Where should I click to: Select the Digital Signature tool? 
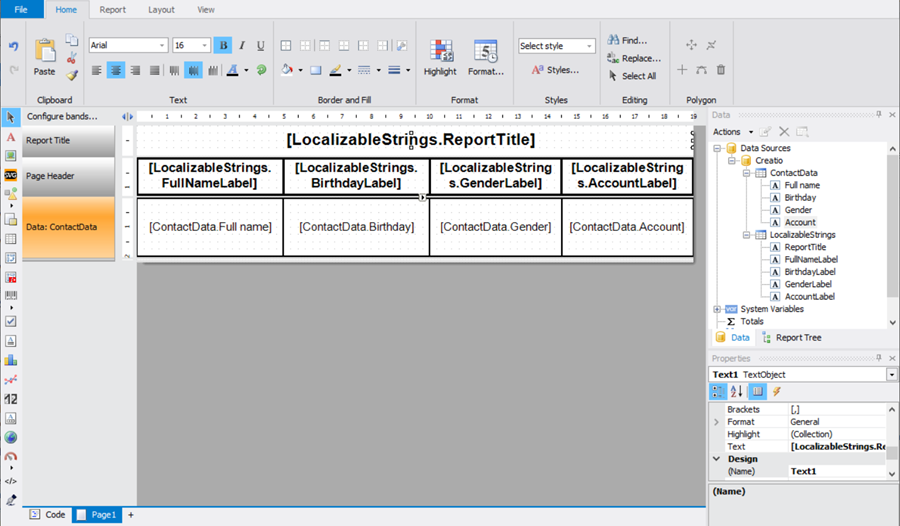[10, 500]
